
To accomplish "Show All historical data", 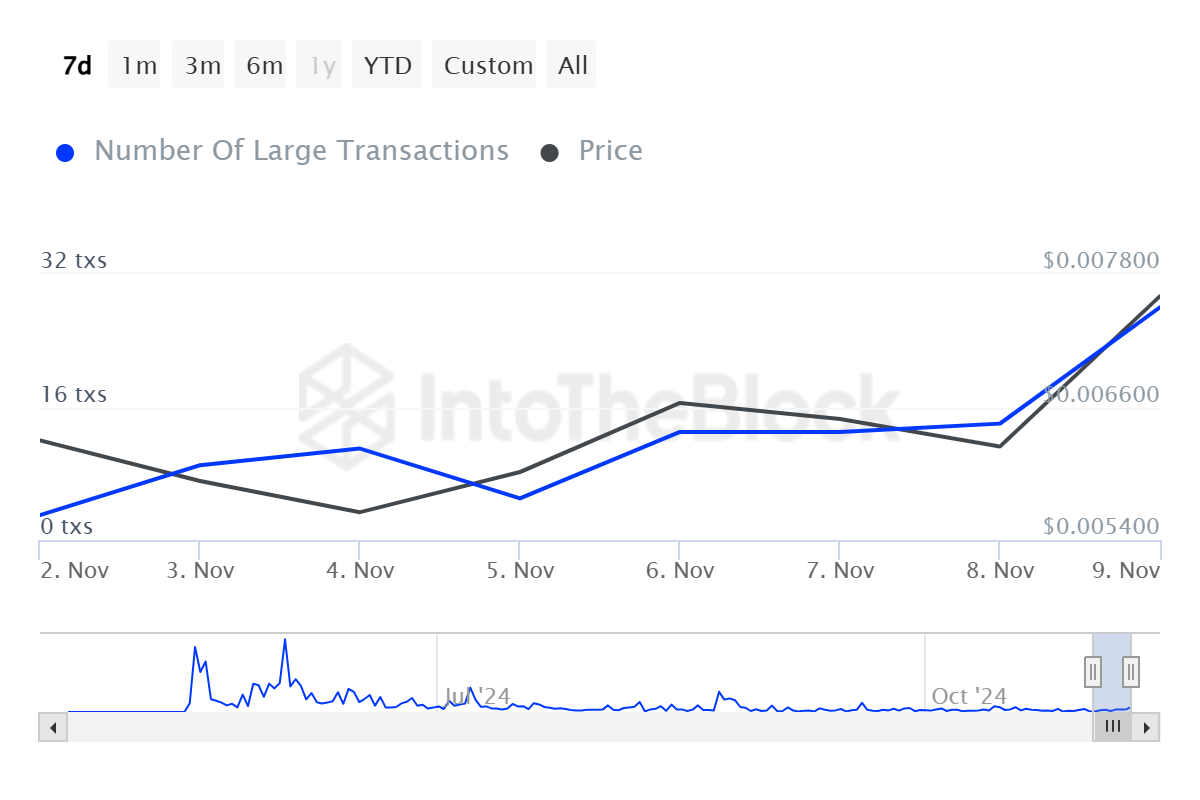I will (x=573, y=66).
